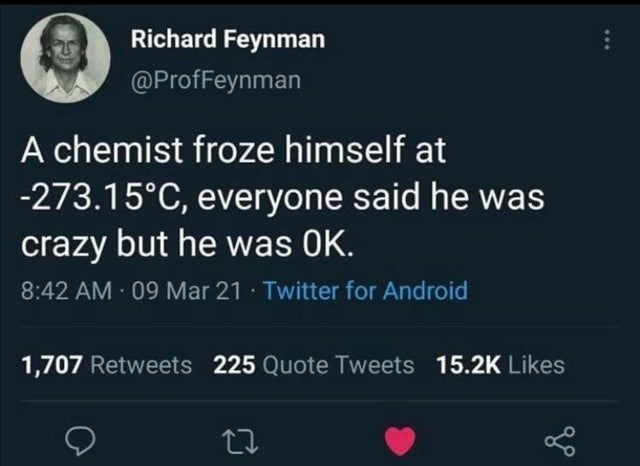Retweet using the arrows icon
The width and height of the screenshot is (640, 466).
click(x=240, y=444)
